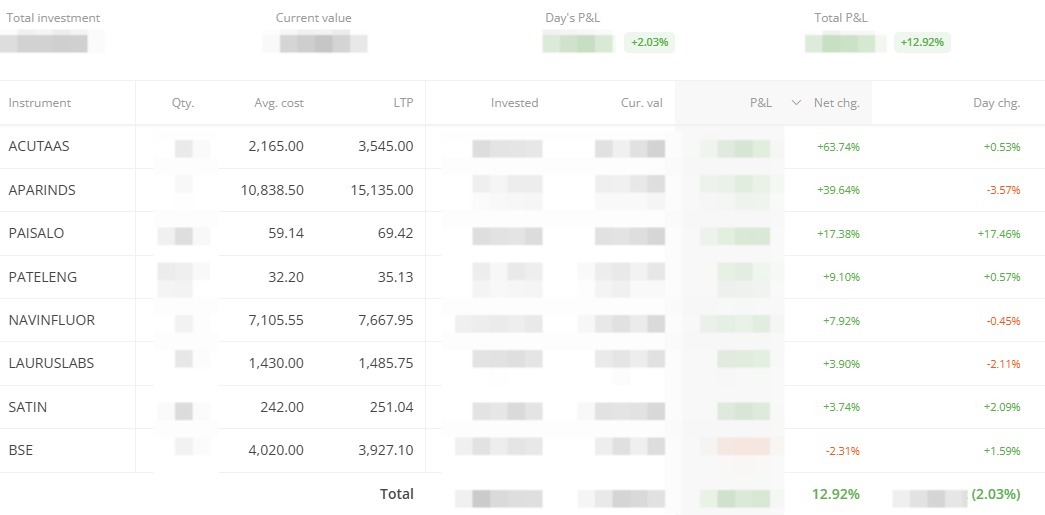
Task: Click NAVINFLUOR day change -0.45%
Action: pos(1003,320)
